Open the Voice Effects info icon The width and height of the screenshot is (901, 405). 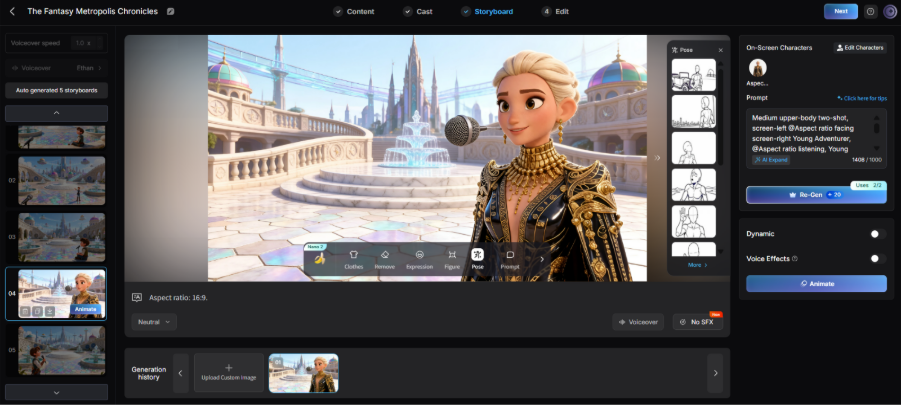tap(795, 259)
